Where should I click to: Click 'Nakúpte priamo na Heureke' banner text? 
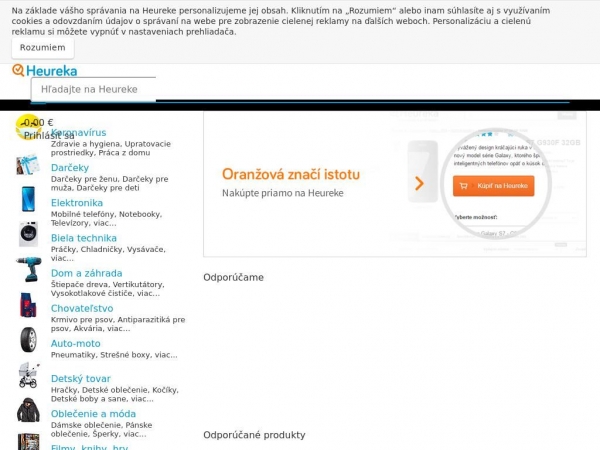(x=283, y=193)
